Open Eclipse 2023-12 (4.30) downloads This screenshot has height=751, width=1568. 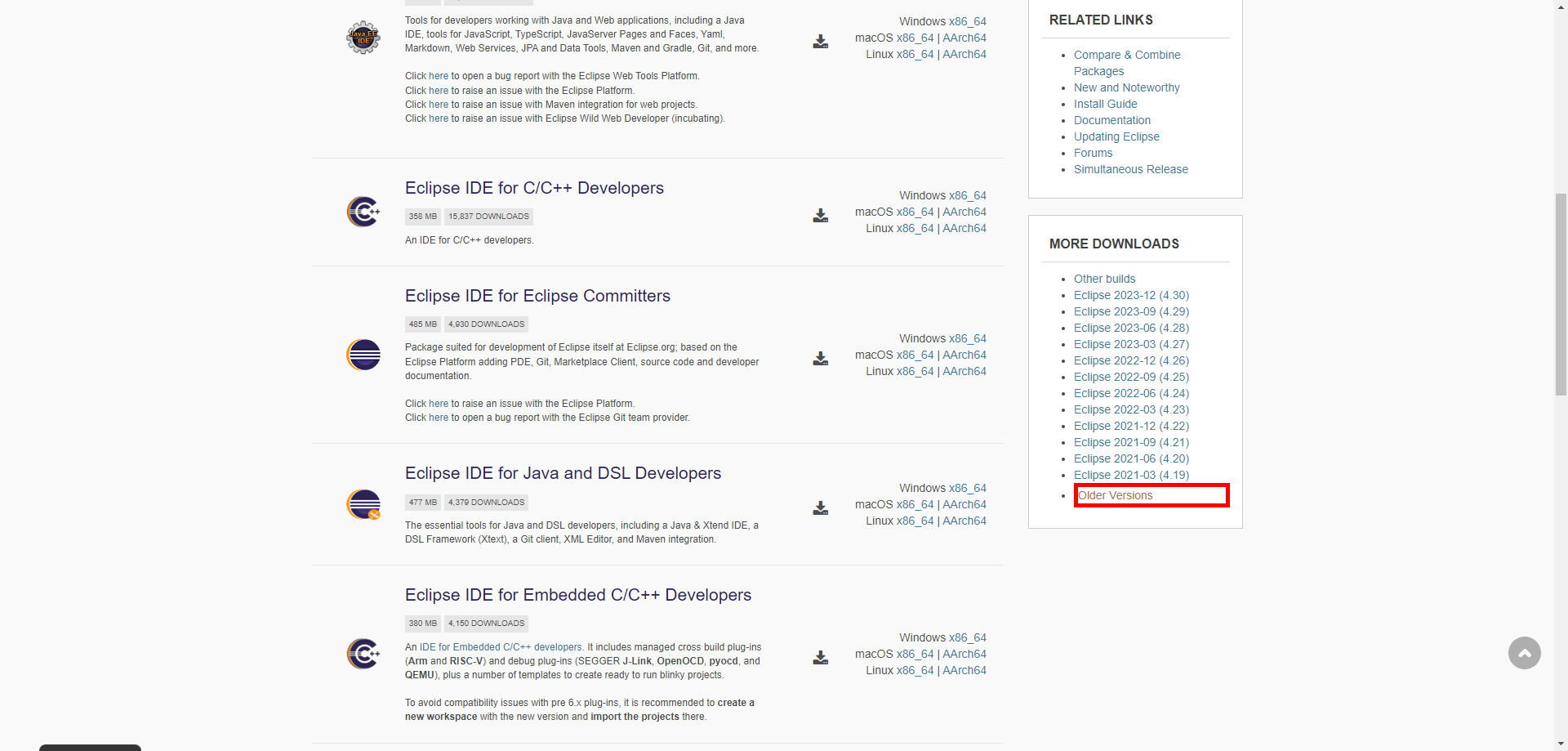[x=1131, y=295]
